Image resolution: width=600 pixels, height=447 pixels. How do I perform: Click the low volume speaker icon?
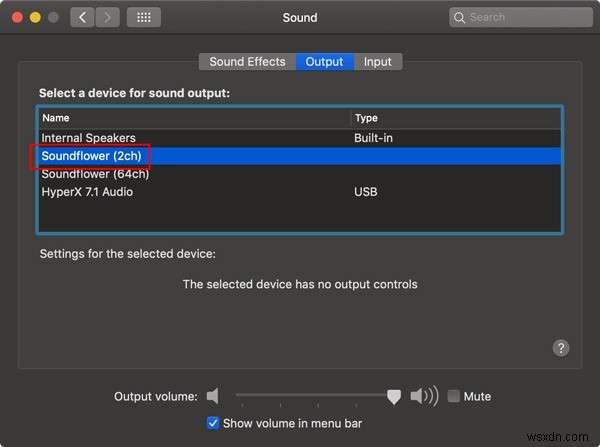[213, 396]
